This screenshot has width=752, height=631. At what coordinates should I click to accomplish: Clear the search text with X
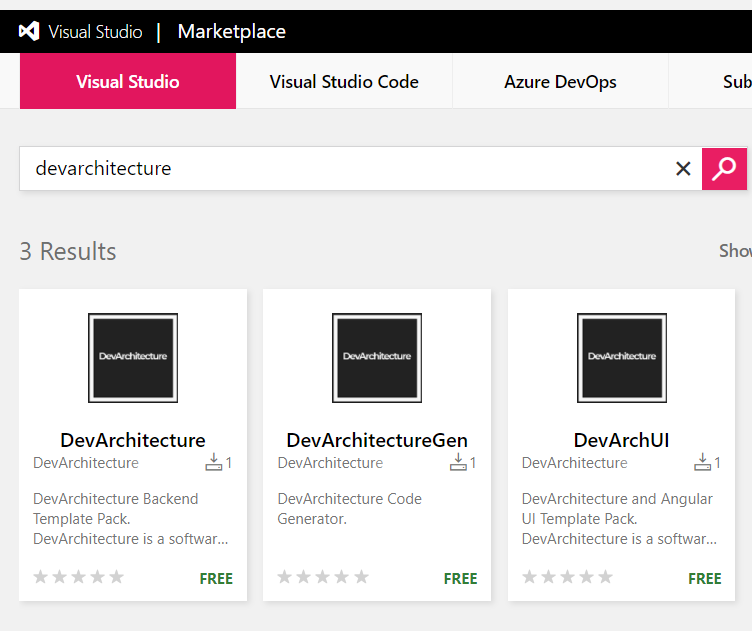pos(683,168)
